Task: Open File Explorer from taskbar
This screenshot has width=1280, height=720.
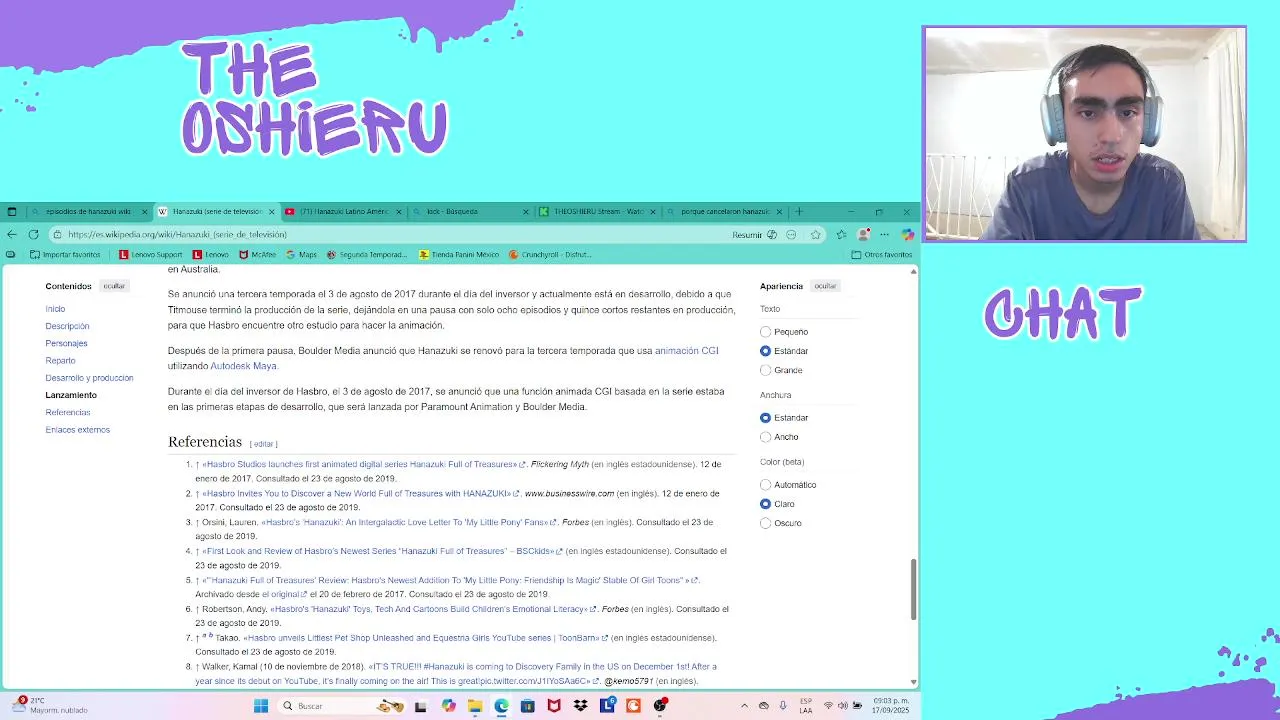Action: [x=475, y=706]
